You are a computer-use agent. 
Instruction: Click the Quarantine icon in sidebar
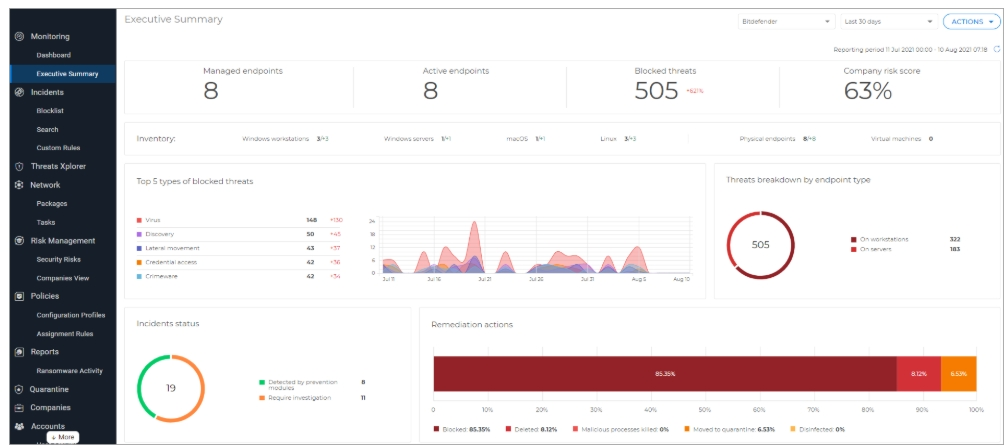coord(19,389)
